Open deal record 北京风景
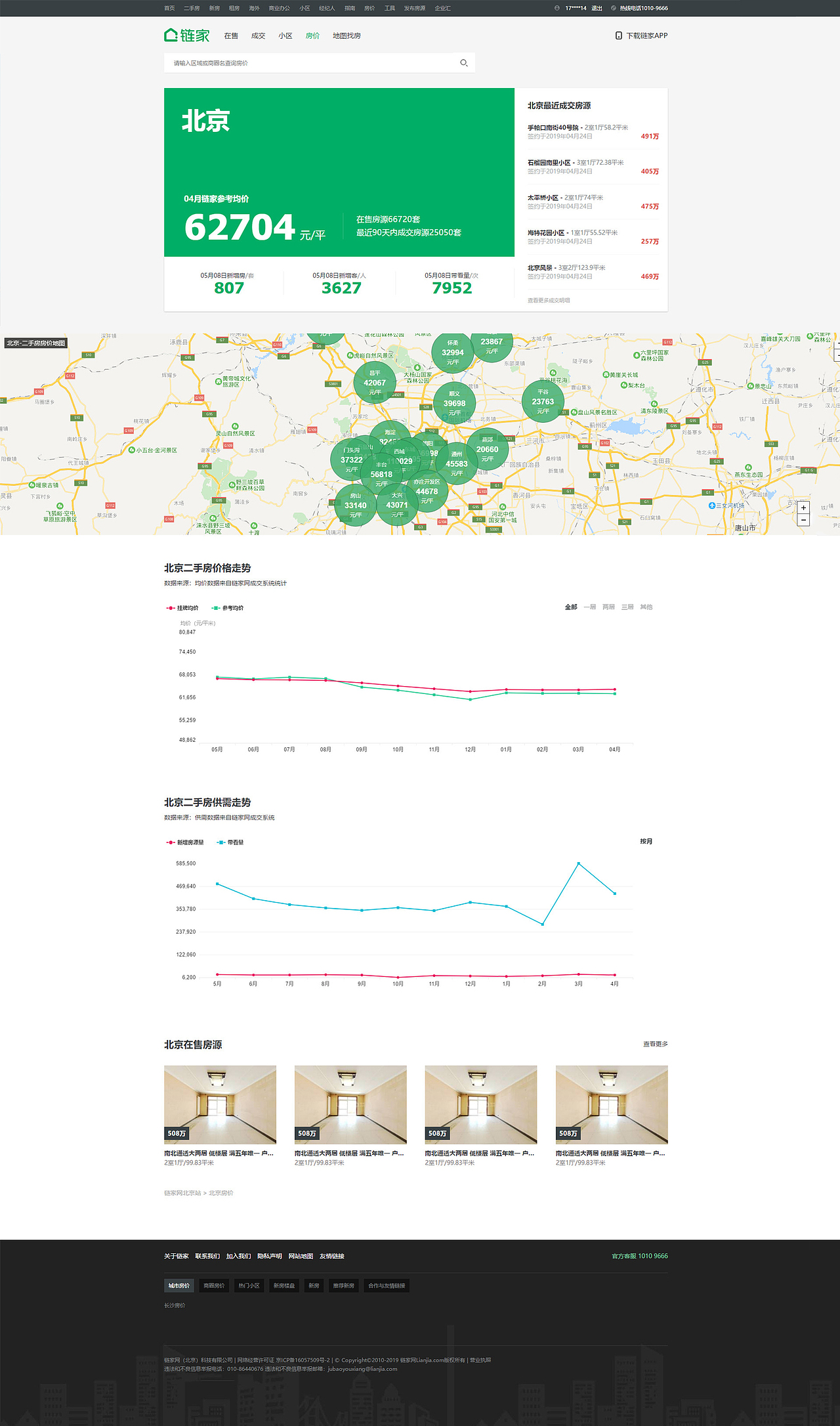Screen dimensions: 840x1426 (540, 268)
